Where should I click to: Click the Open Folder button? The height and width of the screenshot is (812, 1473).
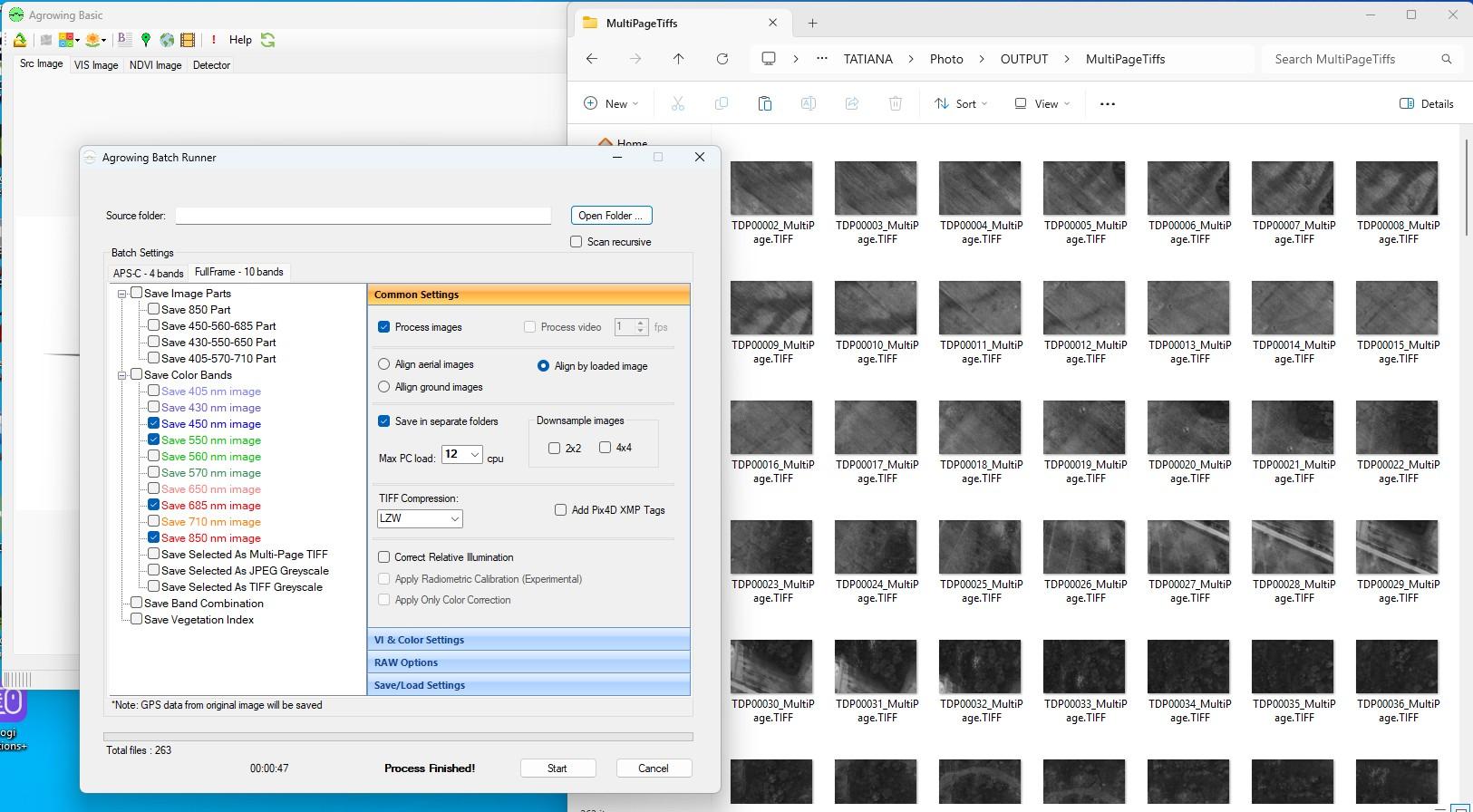click(x=611, y=216)
